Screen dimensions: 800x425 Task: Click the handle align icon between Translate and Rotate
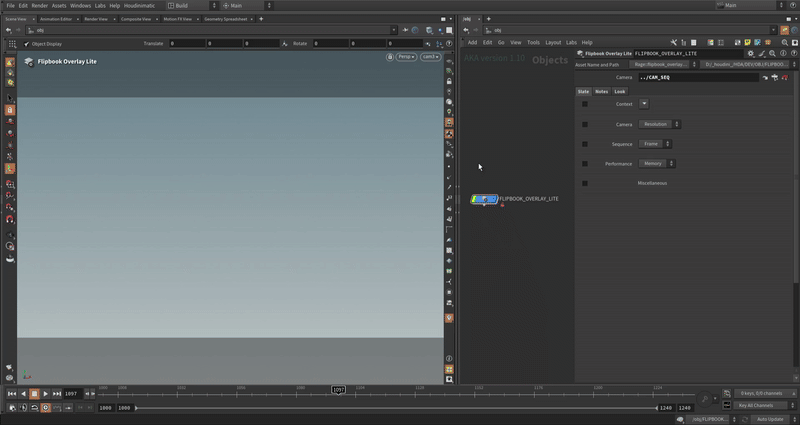(x=285, y=44)
